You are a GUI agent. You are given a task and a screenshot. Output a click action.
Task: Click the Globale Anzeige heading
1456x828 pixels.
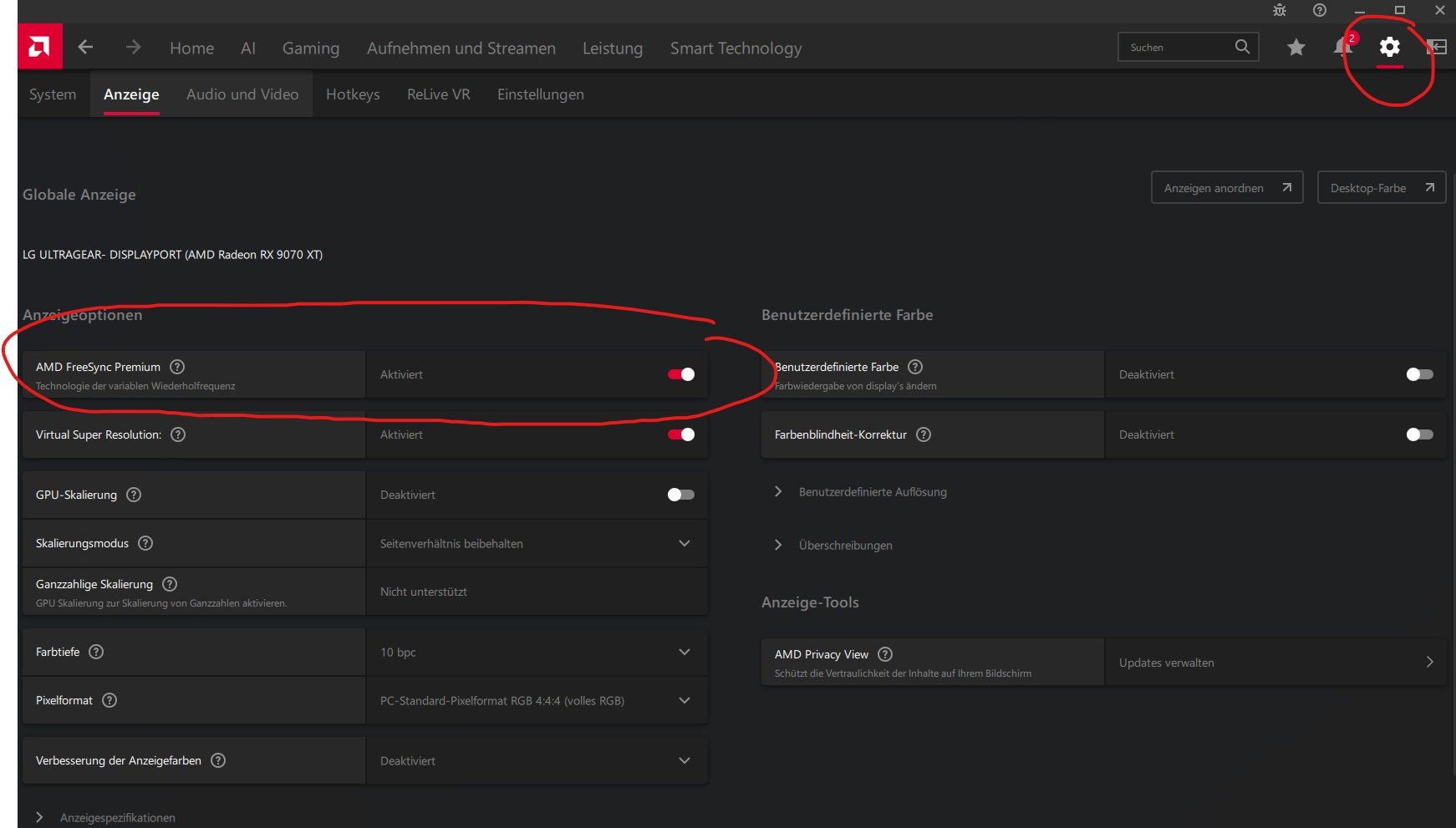79,195
